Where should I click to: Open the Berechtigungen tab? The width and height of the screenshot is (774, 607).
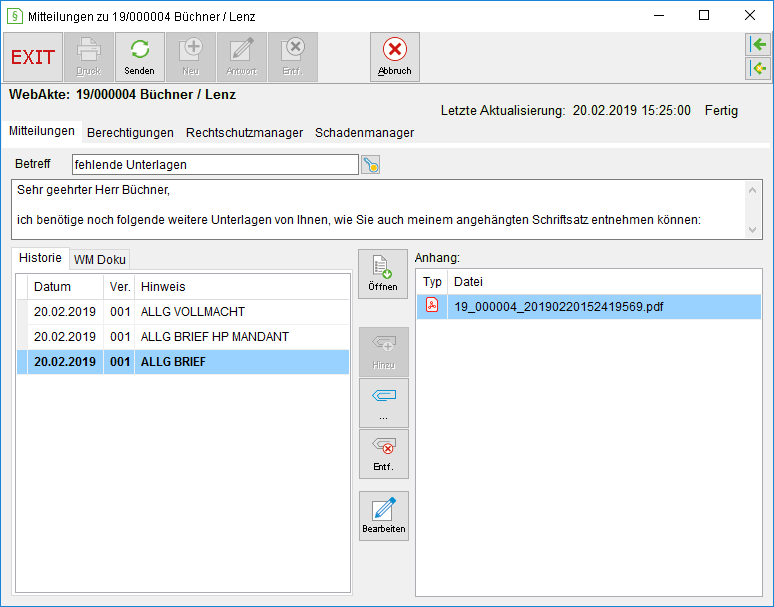(x=130, y=133)
